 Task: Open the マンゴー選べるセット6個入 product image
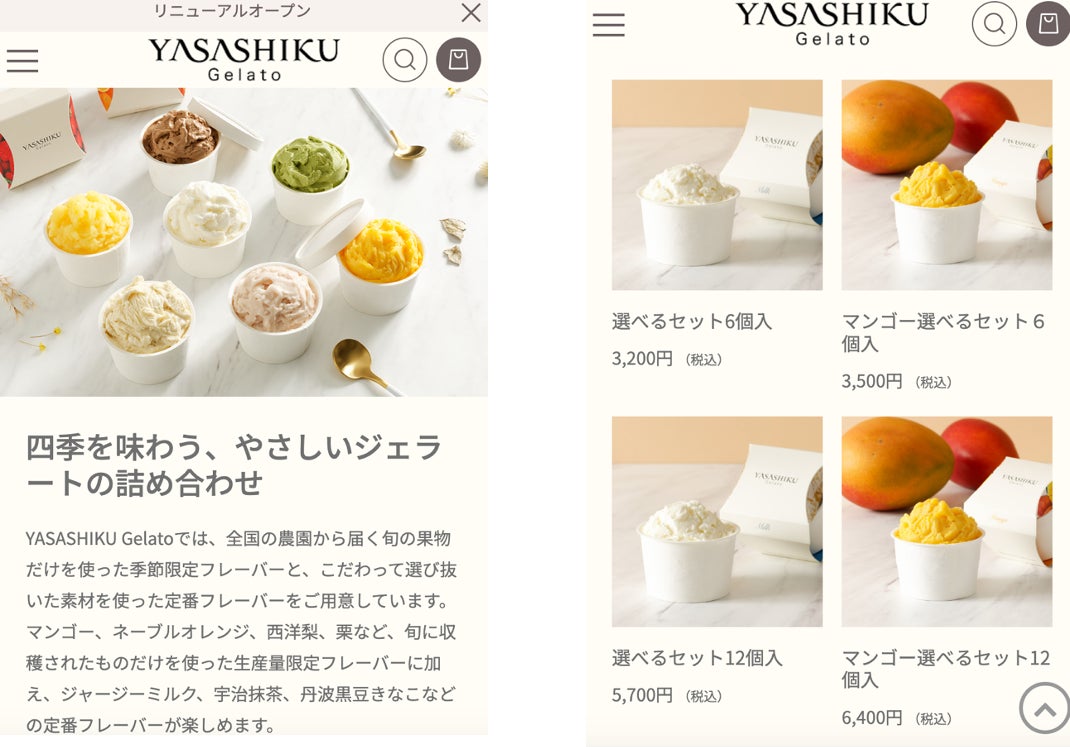946,185
